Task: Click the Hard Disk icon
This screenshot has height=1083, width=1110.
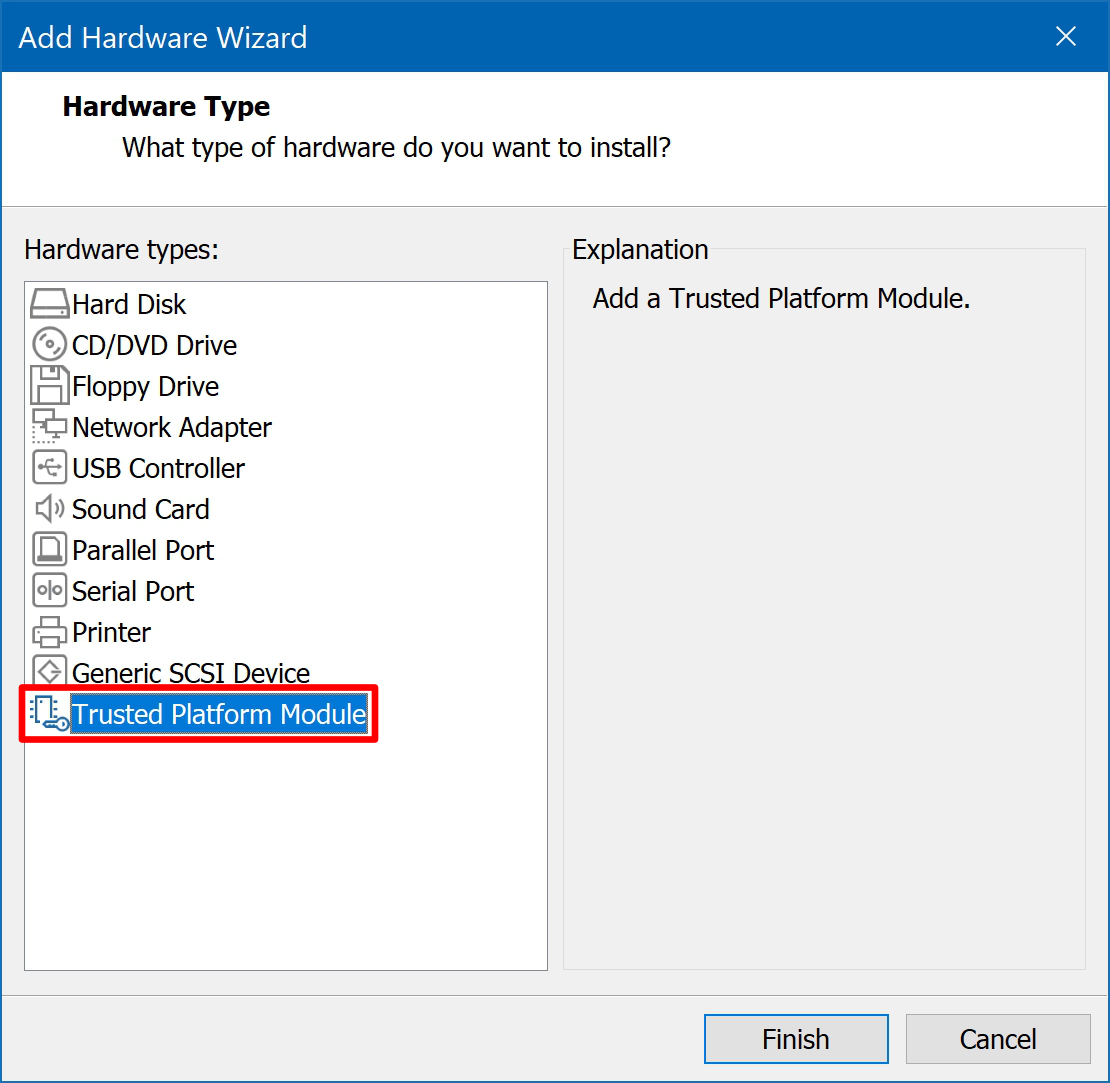Action: [50, 304]
